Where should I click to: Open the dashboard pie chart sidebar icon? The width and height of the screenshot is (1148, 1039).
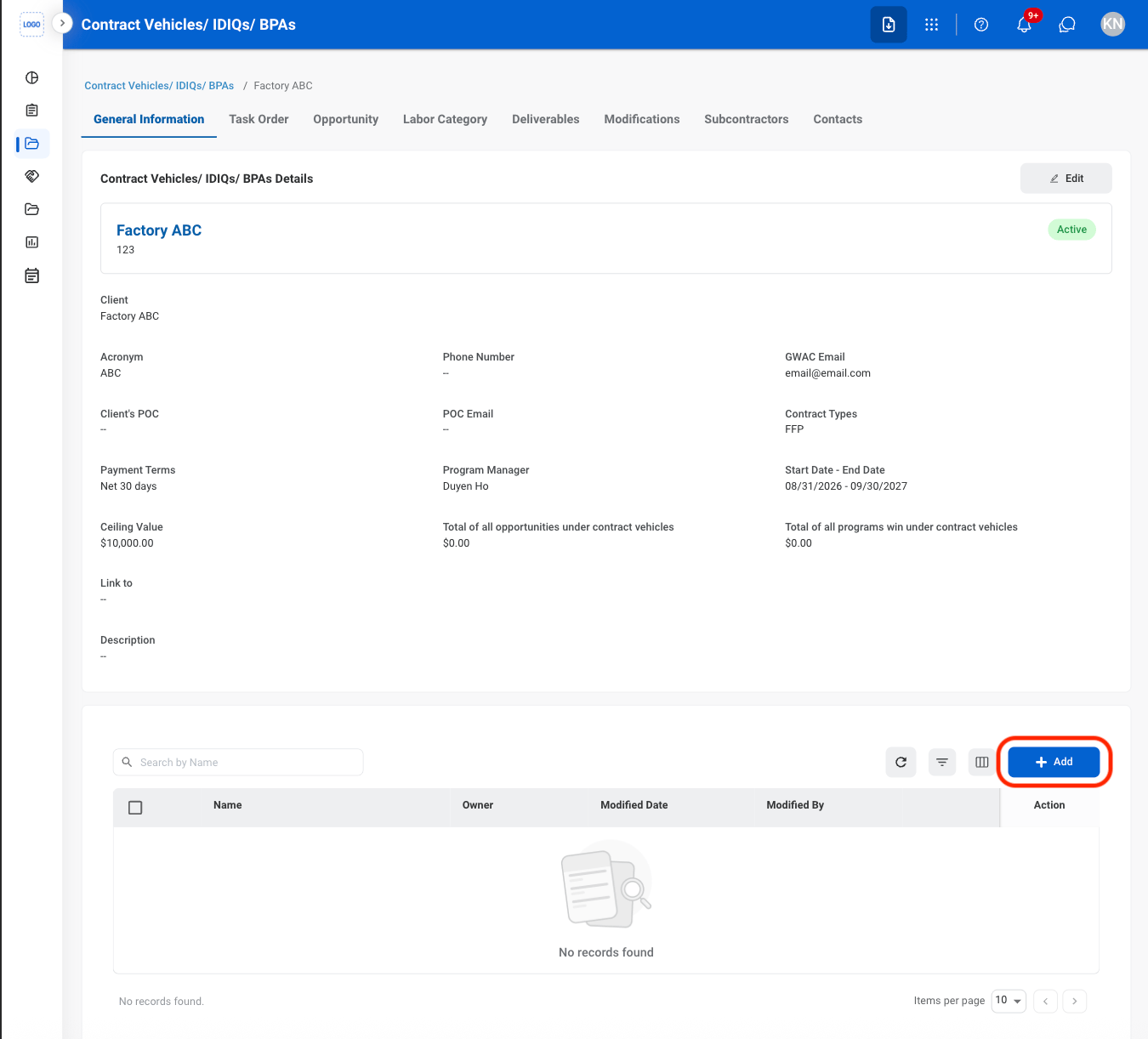[32, 77]
